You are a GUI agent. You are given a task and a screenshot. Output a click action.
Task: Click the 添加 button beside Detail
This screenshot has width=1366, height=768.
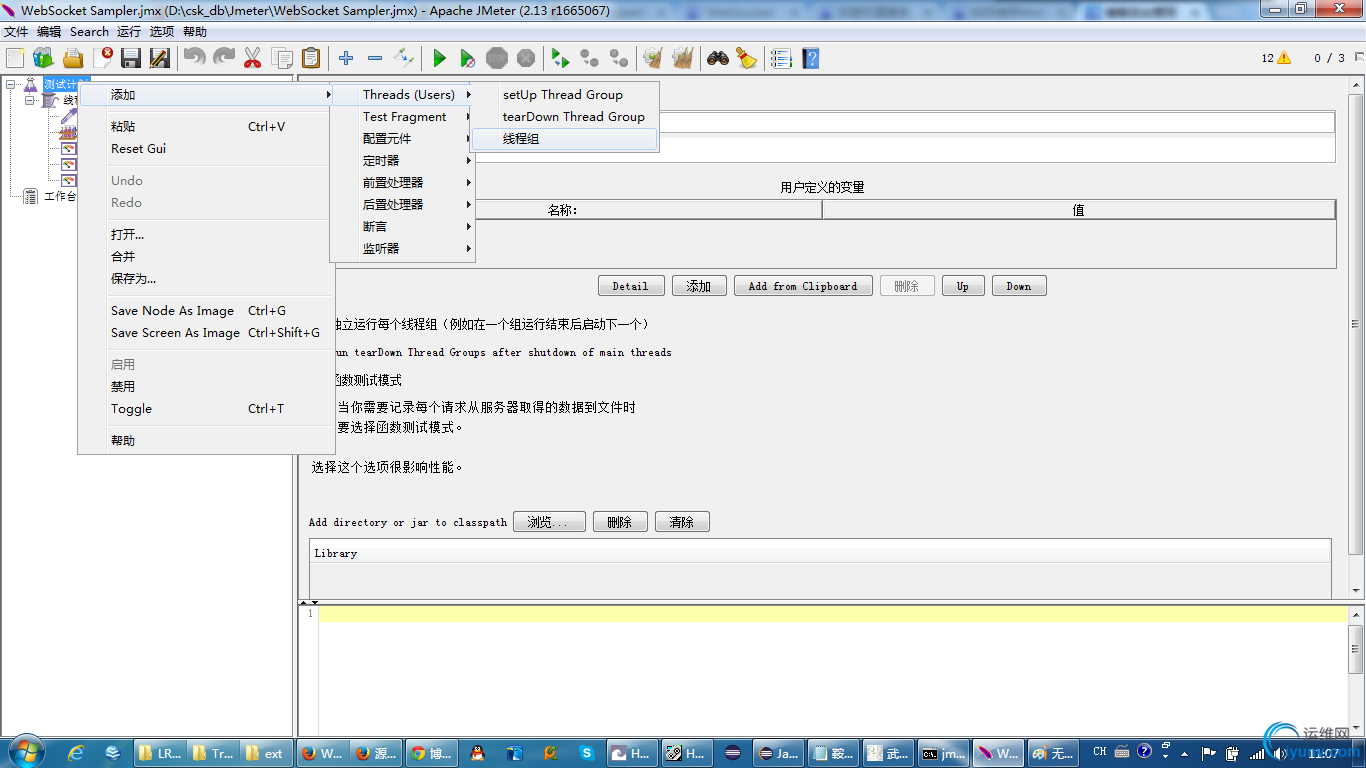click(699, 286)
